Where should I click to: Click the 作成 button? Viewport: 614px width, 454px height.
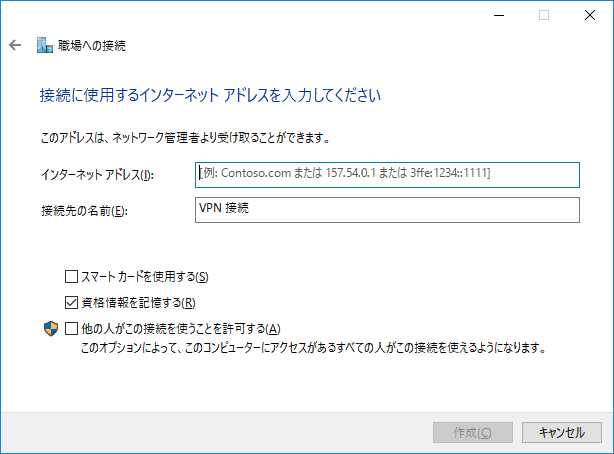coord(473,432)
